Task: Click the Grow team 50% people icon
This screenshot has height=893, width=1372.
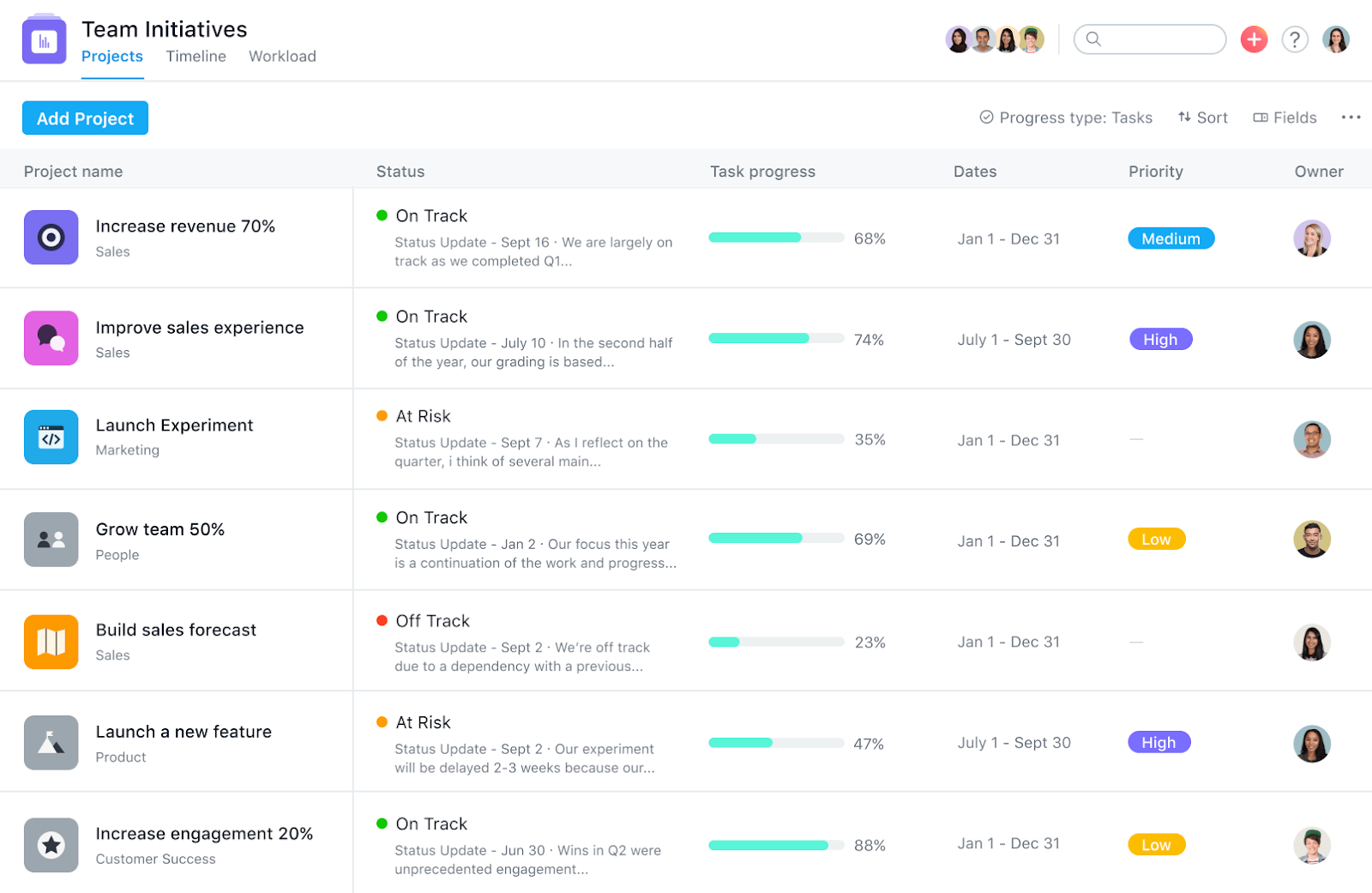Action: (x=51, y=539)
